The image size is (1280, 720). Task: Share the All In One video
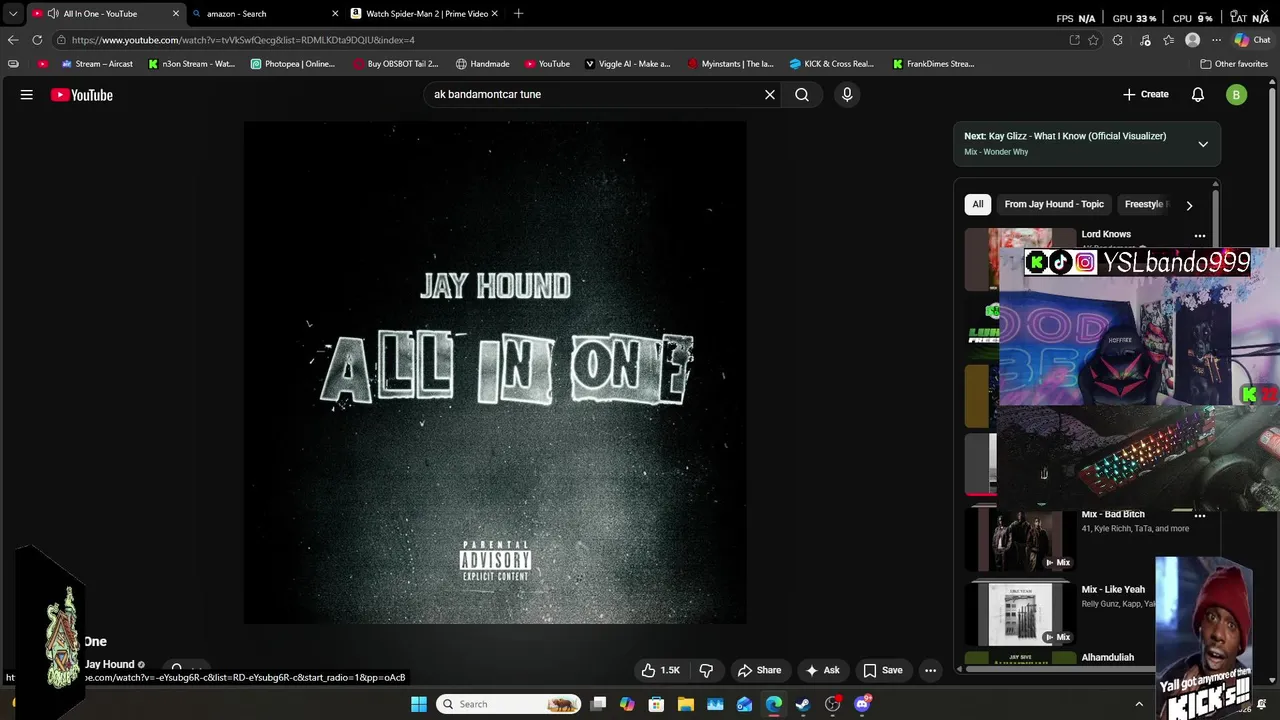[x=759, y=670]
